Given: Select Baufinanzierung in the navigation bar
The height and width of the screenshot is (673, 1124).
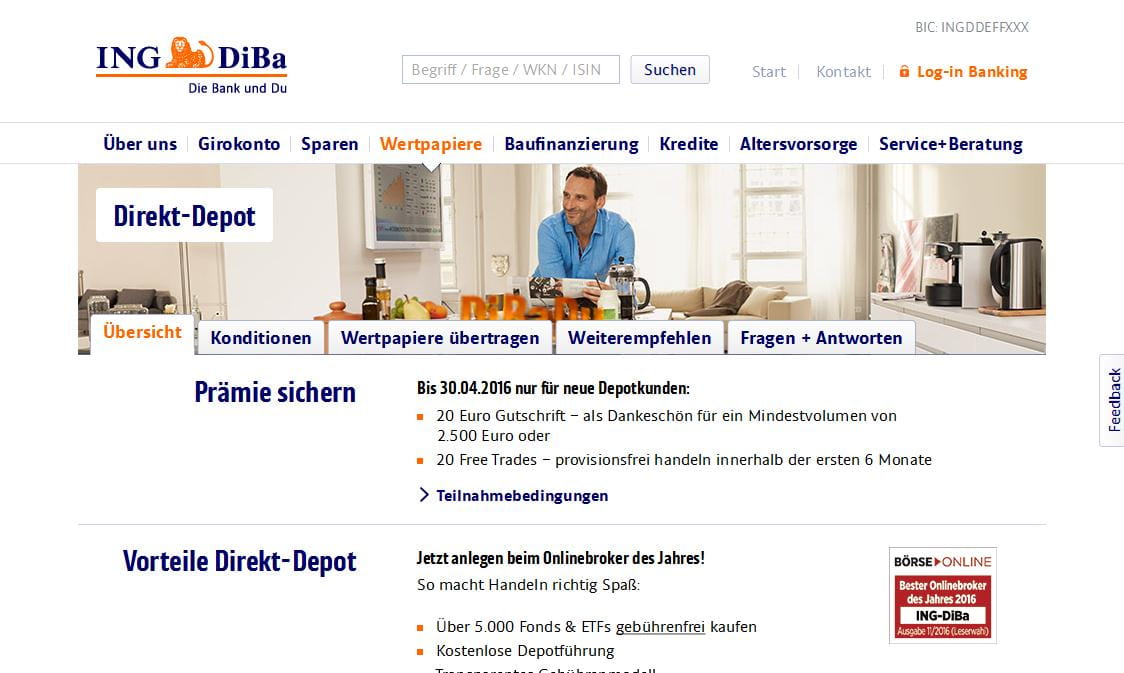Looking at the screenshot, I should click(571, 144).
